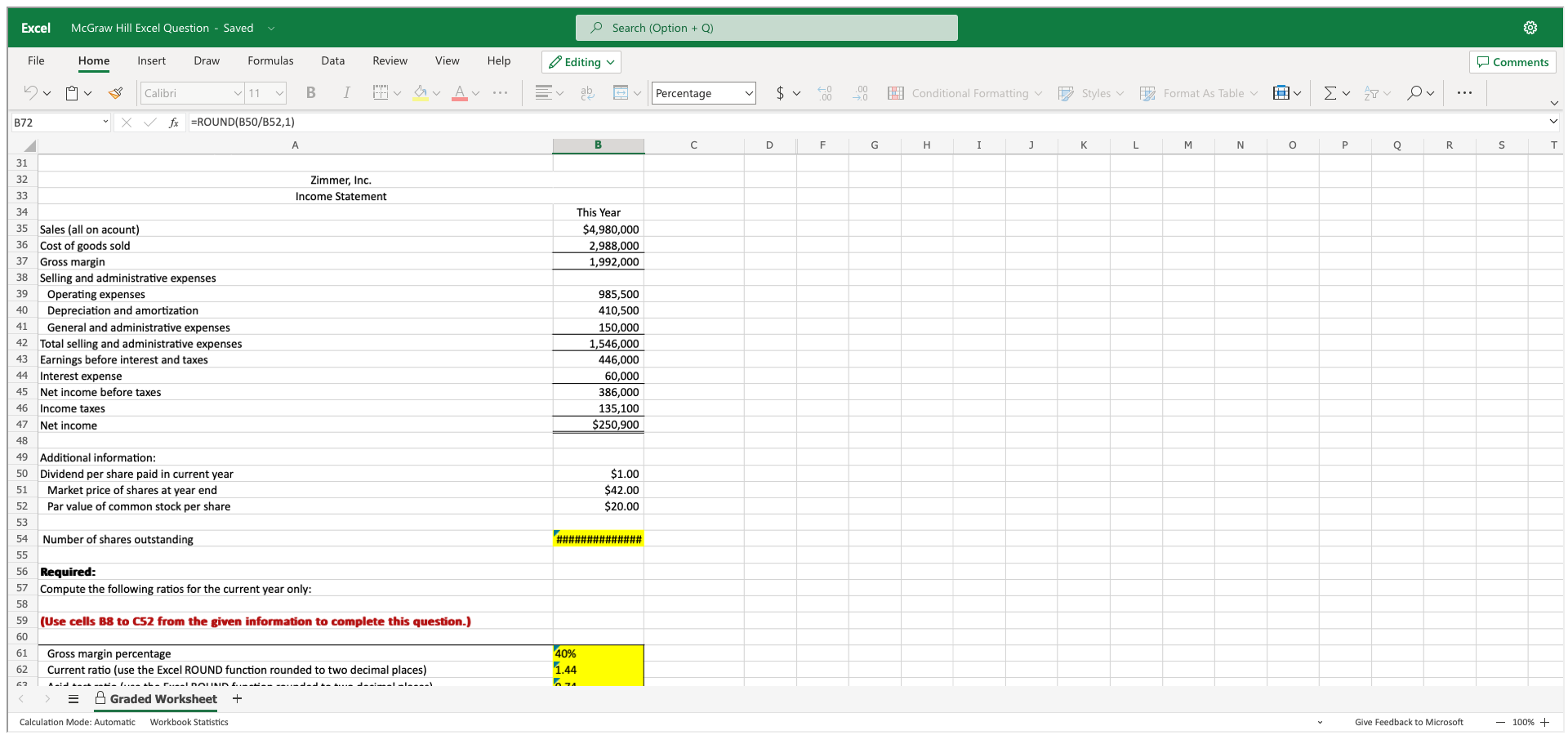The height and width of the screenshot is (753, 1568).
Task: Add a new sheet with plus
Action: [x=238, y=699]
